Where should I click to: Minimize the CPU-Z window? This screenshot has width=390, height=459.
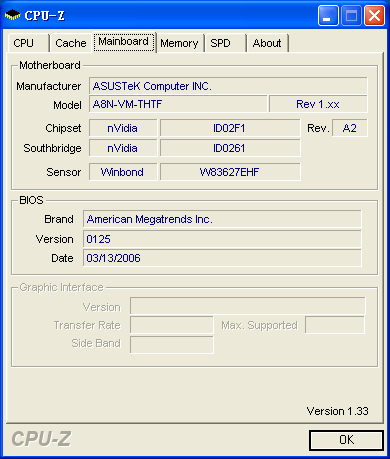click(x=328, y=15)
